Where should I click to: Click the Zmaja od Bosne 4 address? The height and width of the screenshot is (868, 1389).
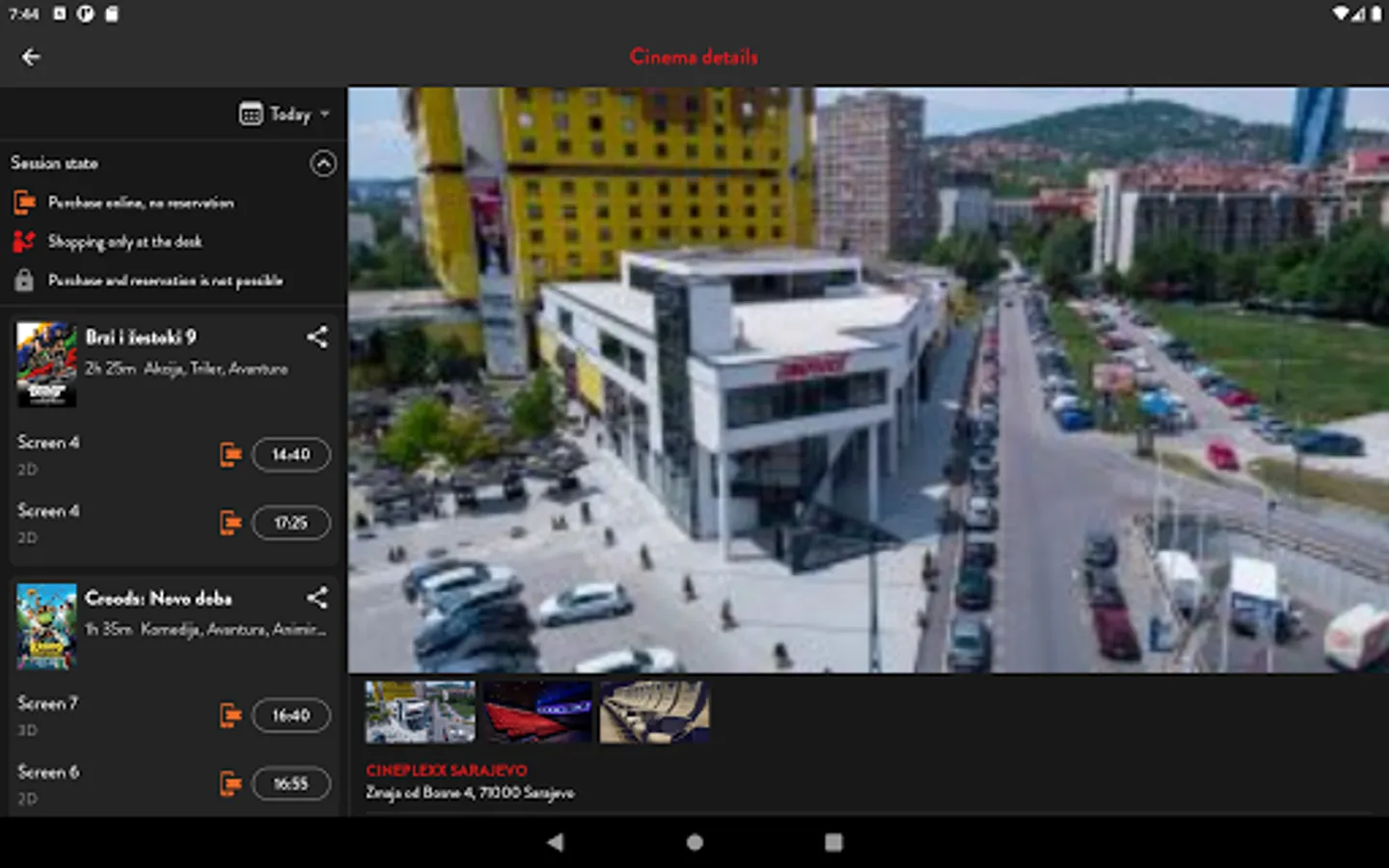470,793
